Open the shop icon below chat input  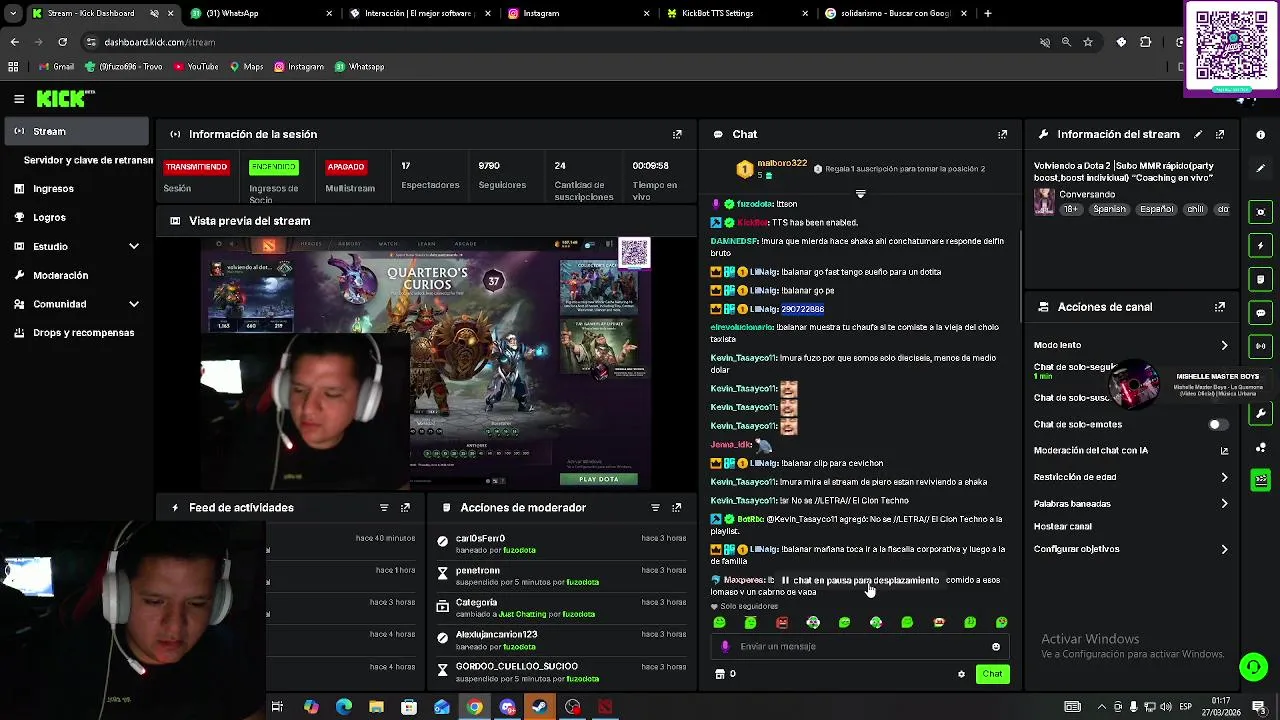click(x=719, y=674)
